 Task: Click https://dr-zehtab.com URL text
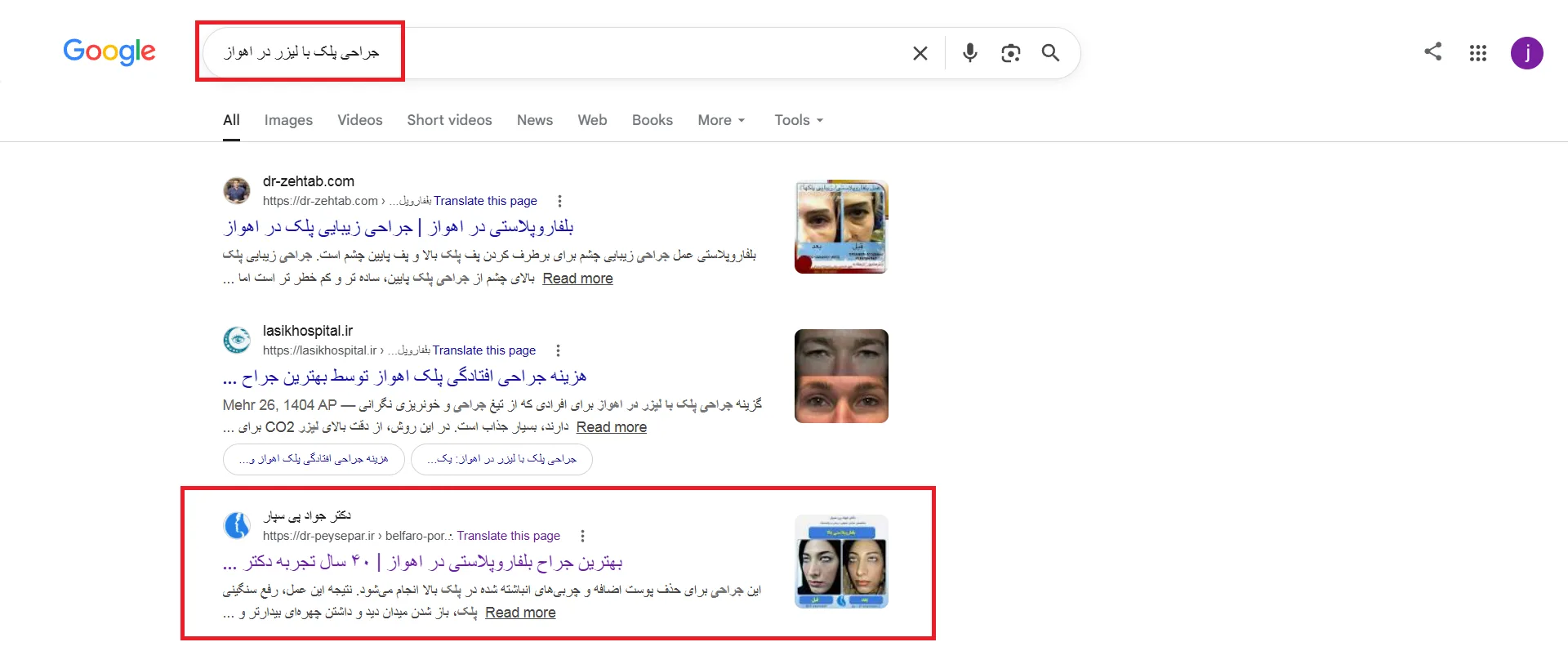320,201
